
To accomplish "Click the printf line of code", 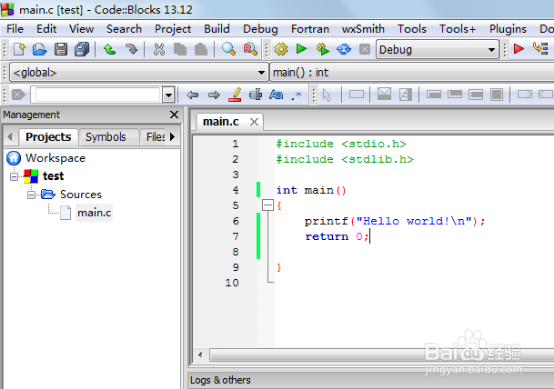I will pyautogui.click(x=395, y=221).
